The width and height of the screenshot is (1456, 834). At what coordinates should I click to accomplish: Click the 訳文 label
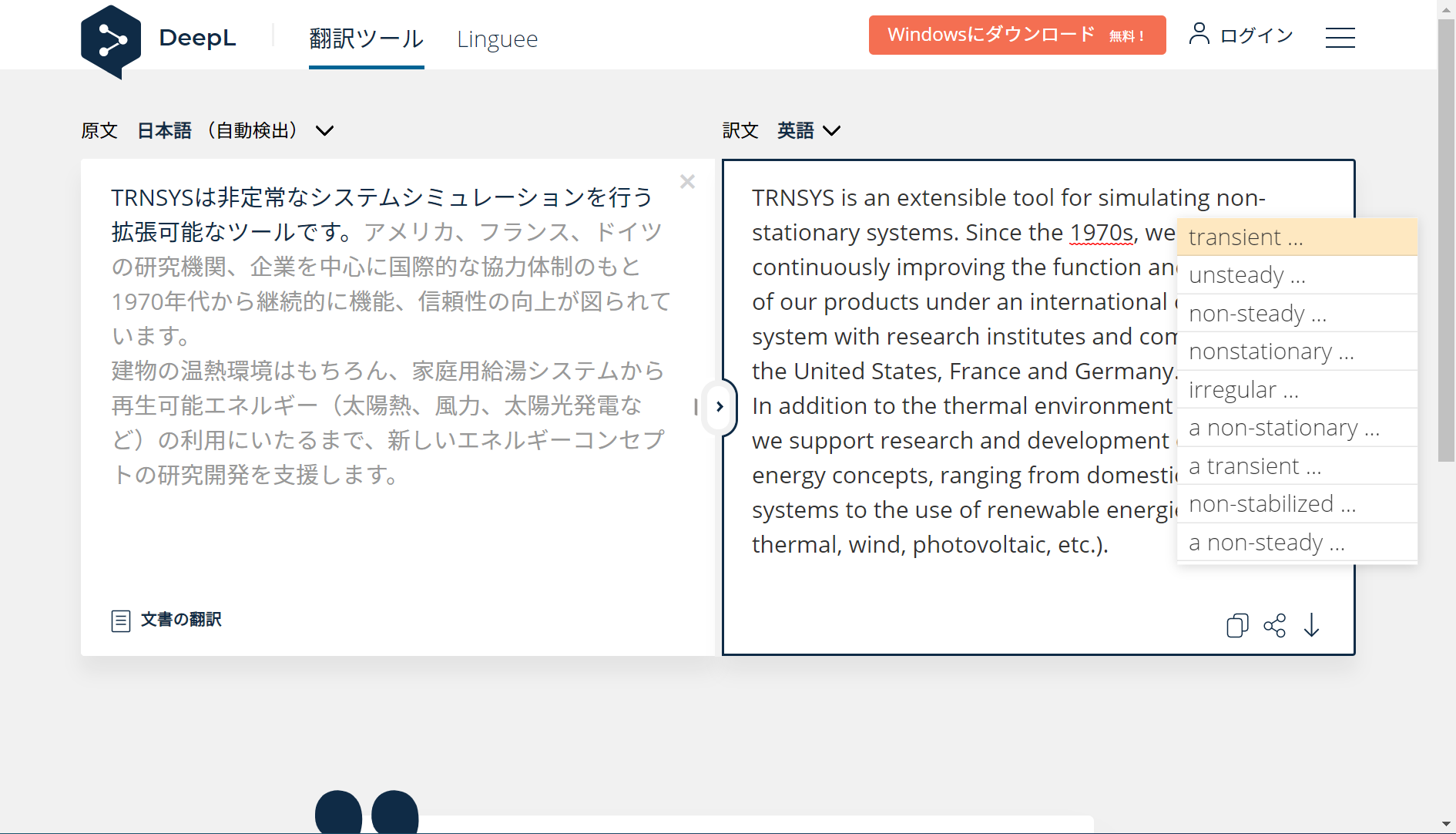click(740, 131)
